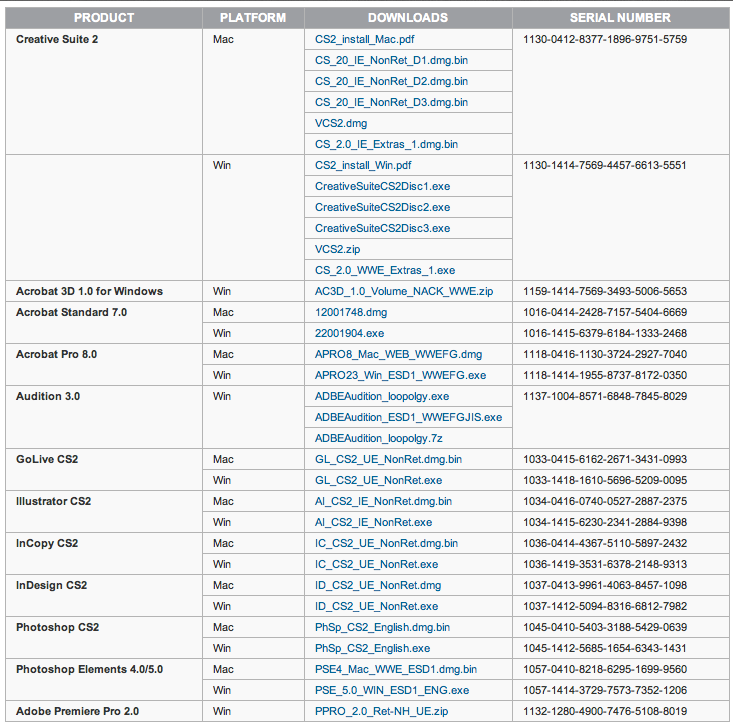Screen dimensions: 733x723
Task: Click the SERIAL NUMBER column header
Action: coord(620,18)
